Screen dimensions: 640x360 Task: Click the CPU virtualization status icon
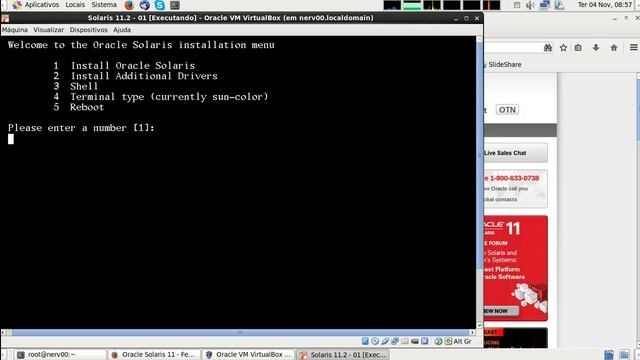425,341
